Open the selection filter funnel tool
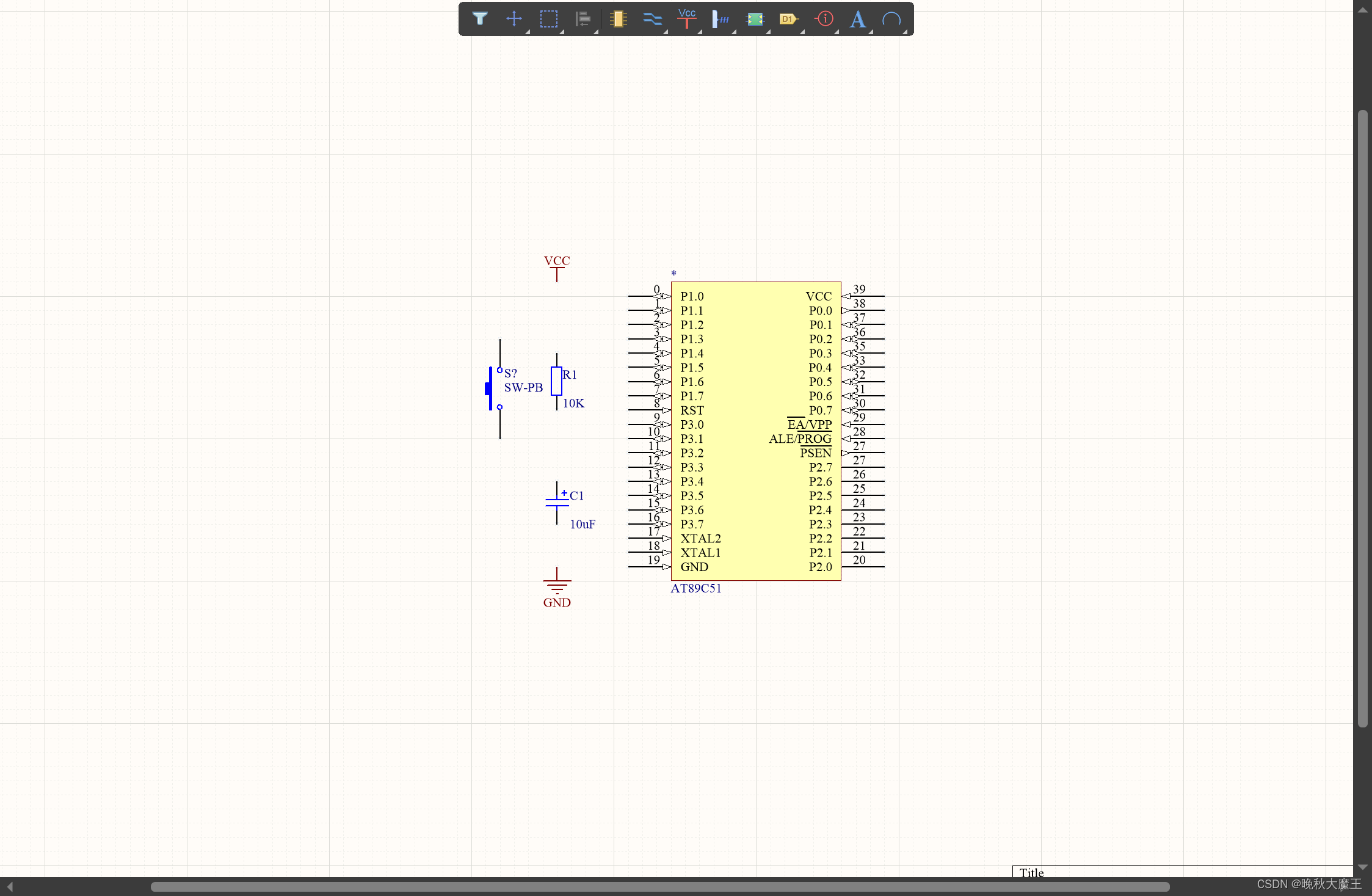The width and height of the screenshot is (1372, 896). tap(480, 19)
